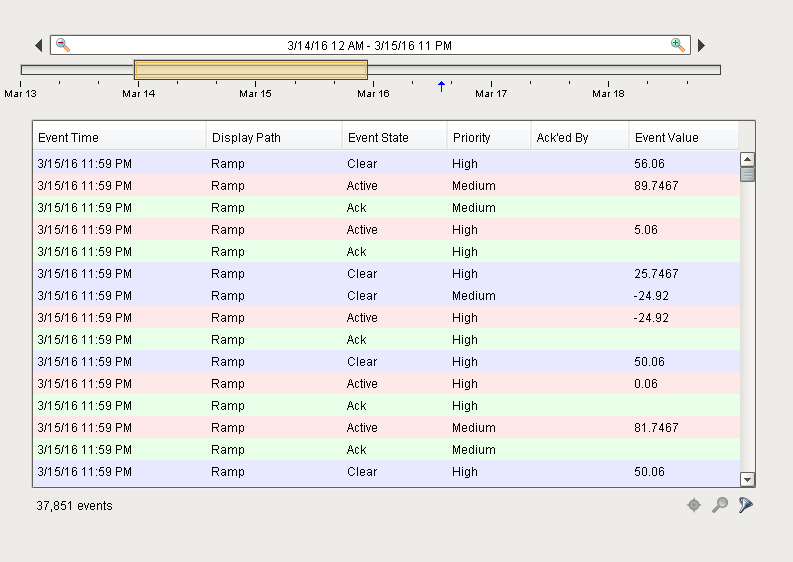Open the search magnifier below table
793x562 pixels.
720,505
